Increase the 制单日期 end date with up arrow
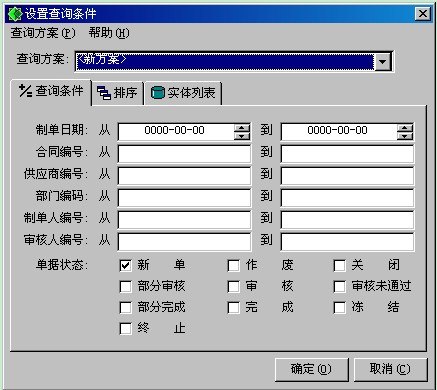The image size is (437, 390). (405, 128)
